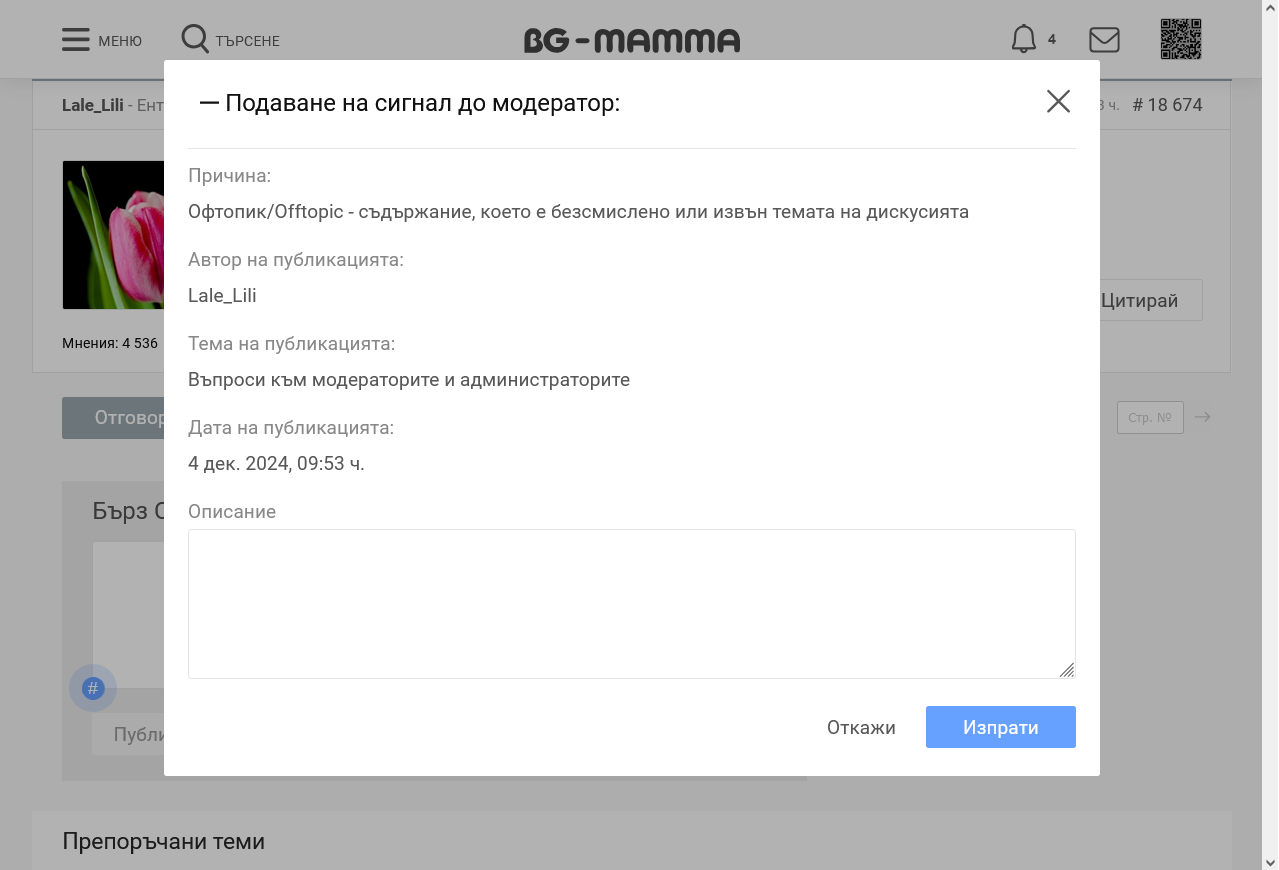Click the BG-Mamma logo
The width and height of the screenshot is (1279, 870).
[x=632, y=41]
